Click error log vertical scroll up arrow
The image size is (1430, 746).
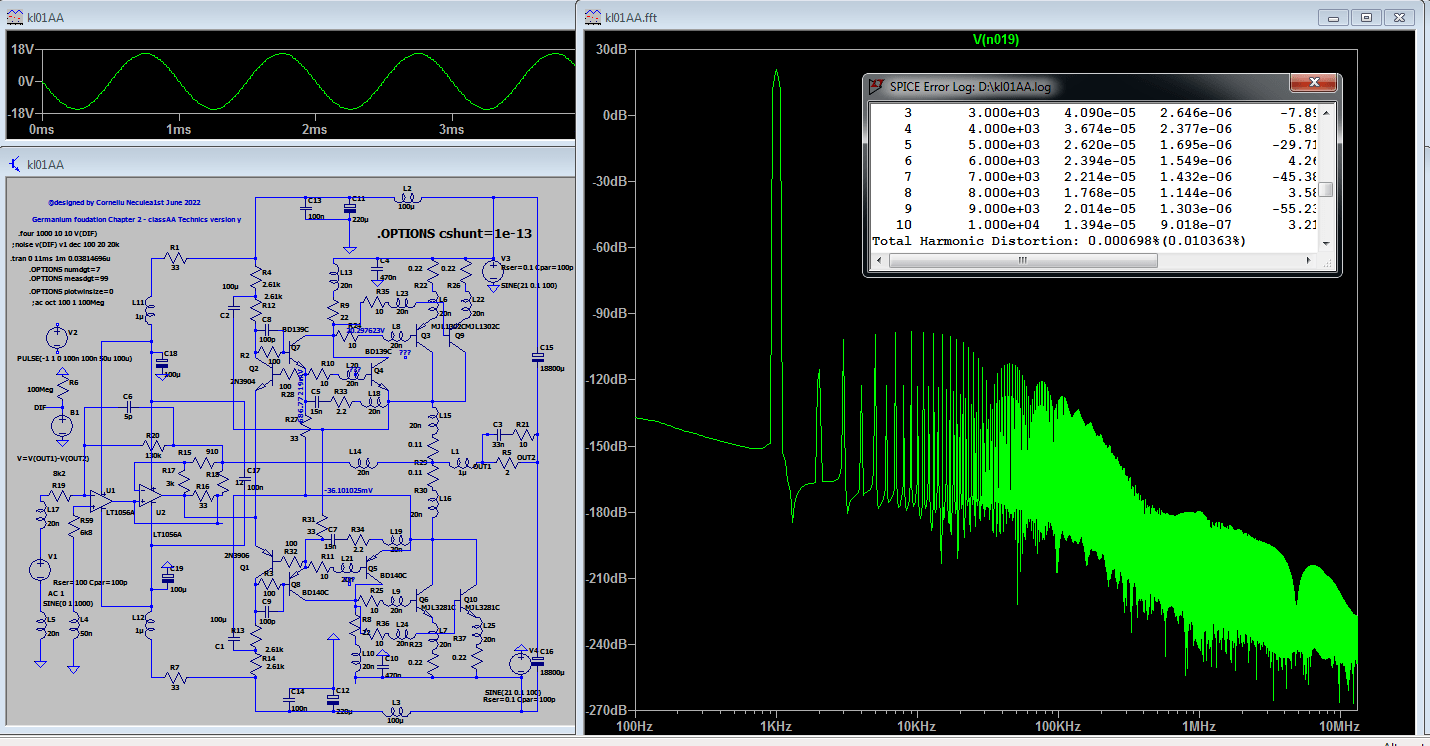1326,112
